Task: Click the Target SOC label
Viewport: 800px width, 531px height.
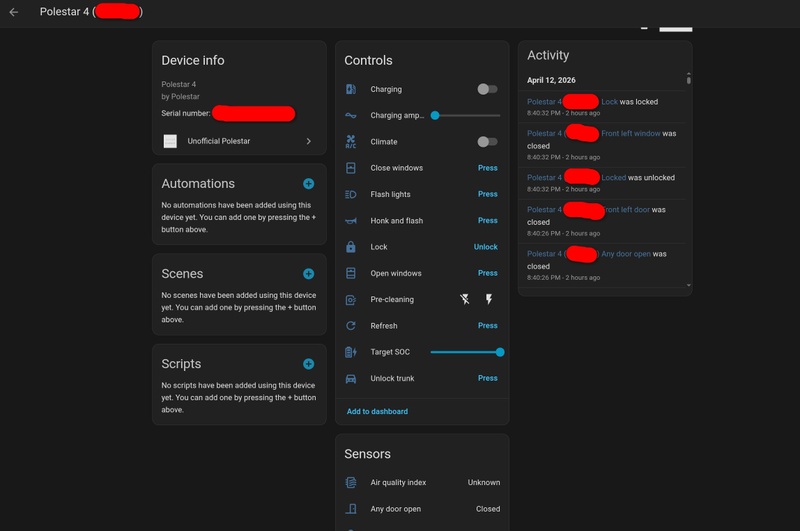Action: [x=390, y=352]
